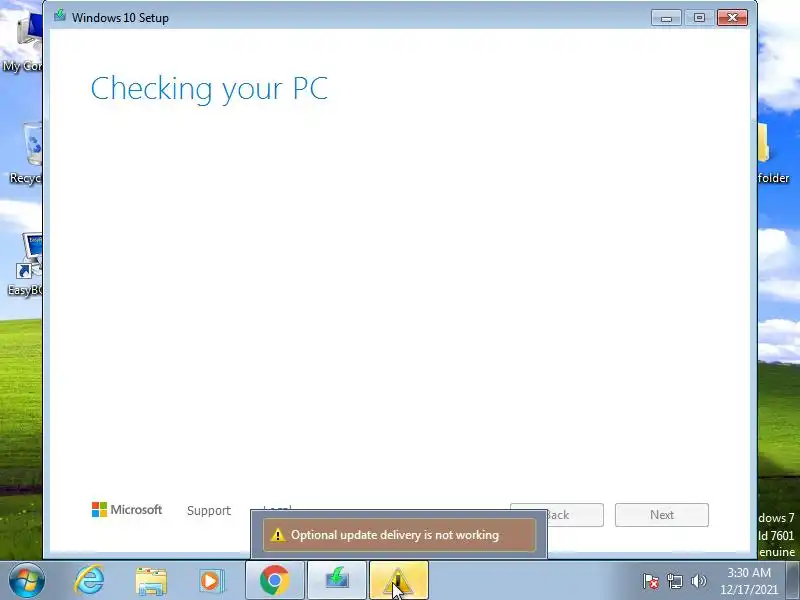Viewport: 800px width, 600px height.
Task: Open Windows Media Player from the taskbar
Action: (x=211, y=581)
